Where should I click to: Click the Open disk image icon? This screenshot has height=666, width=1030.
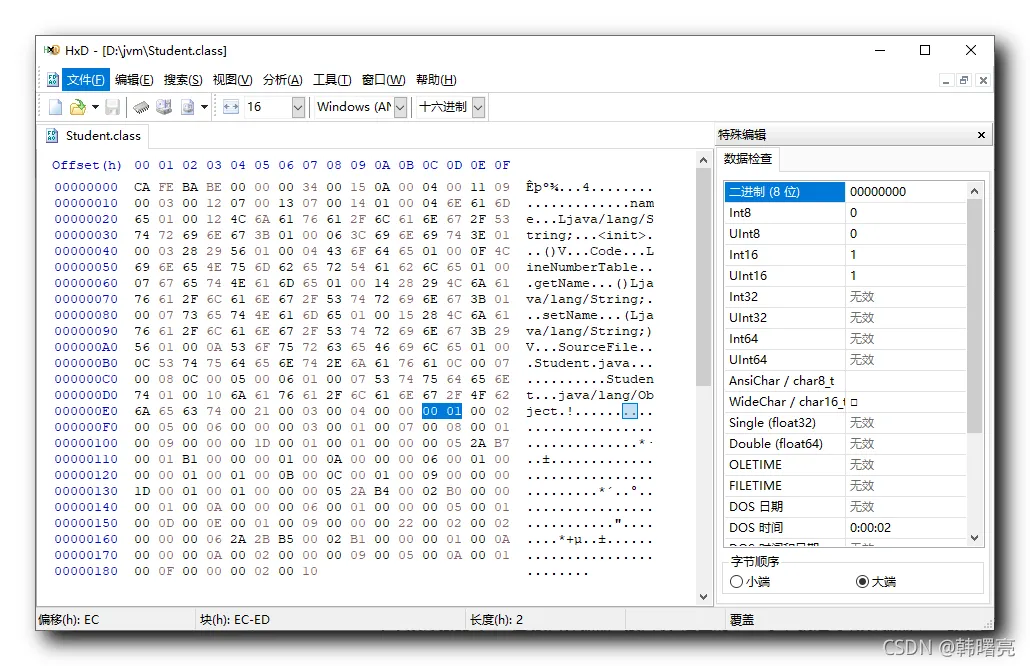click(x=188, y=106)
